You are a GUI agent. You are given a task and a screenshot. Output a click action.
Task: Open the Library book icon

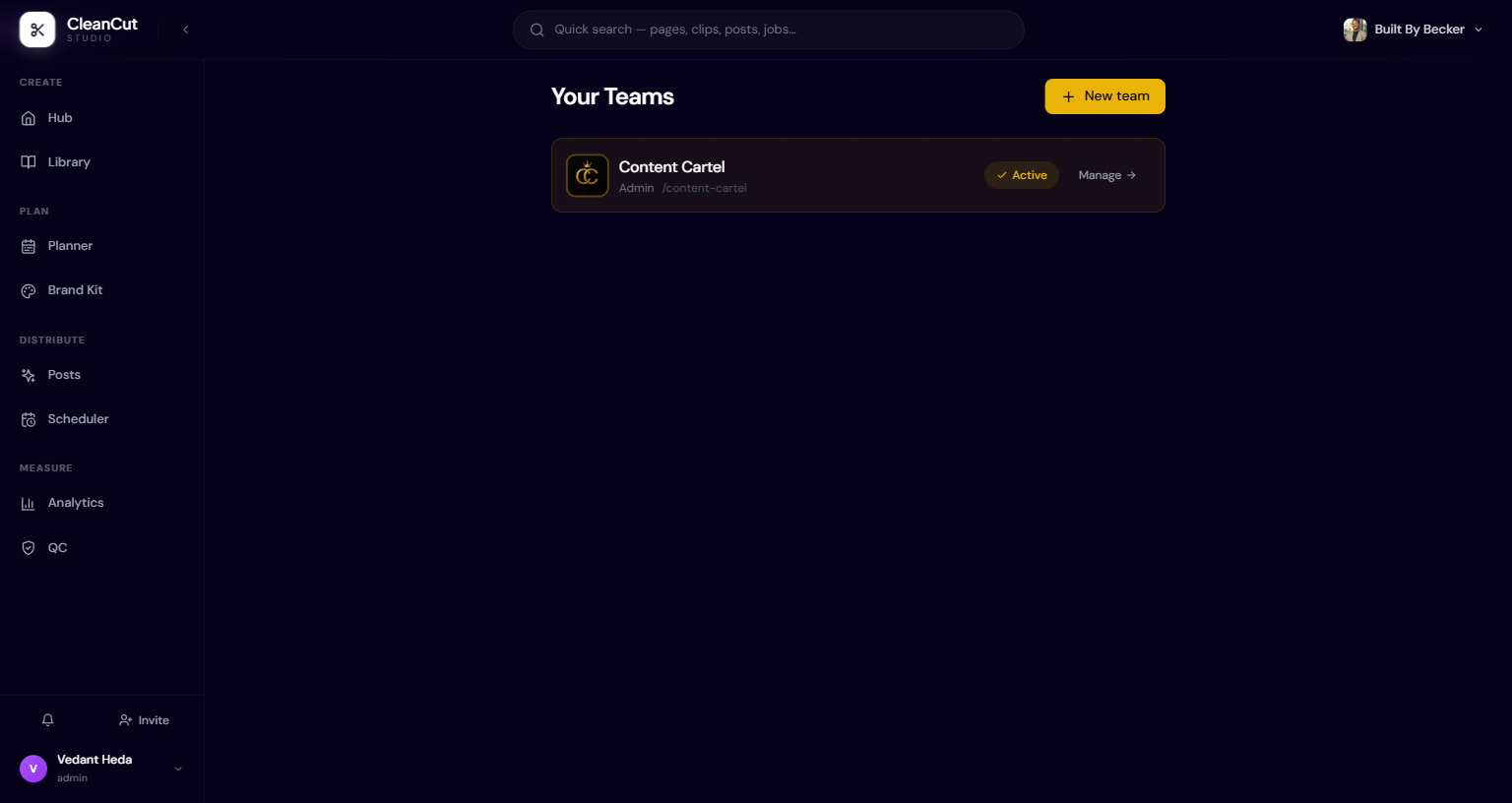(x=29, y=162)
